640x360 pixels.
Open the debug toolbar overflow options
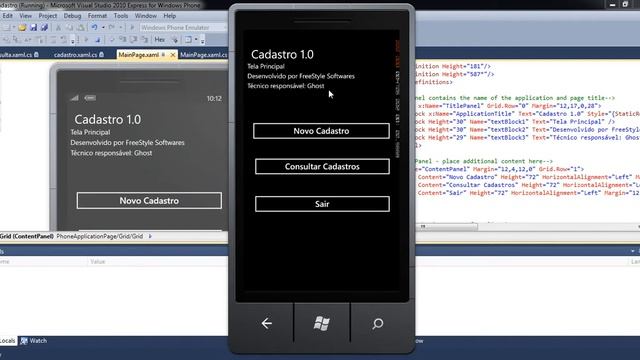click(x=202, y=40)
